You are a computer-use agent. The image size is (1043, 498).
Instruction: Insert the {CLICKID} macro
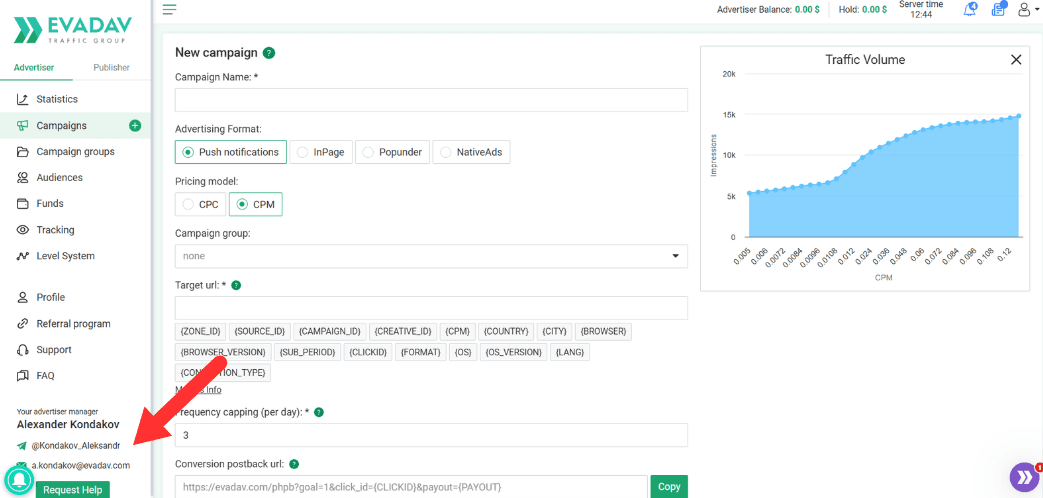369,352
